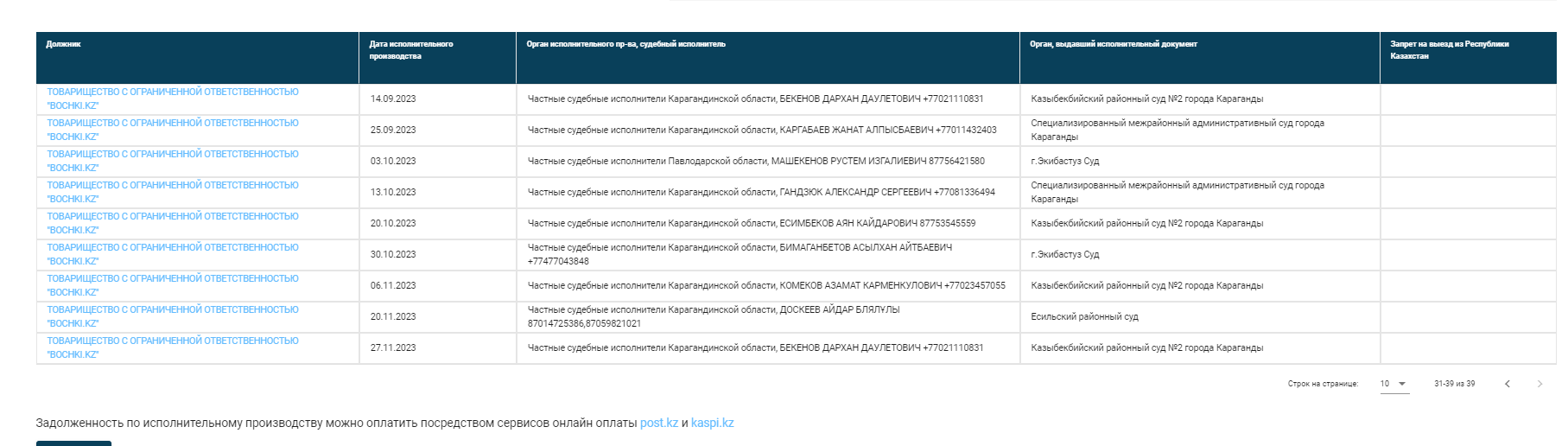Click the dark button below payment text
The width and height of the screenshot is (1568, 446).
(x=73, y=443)
